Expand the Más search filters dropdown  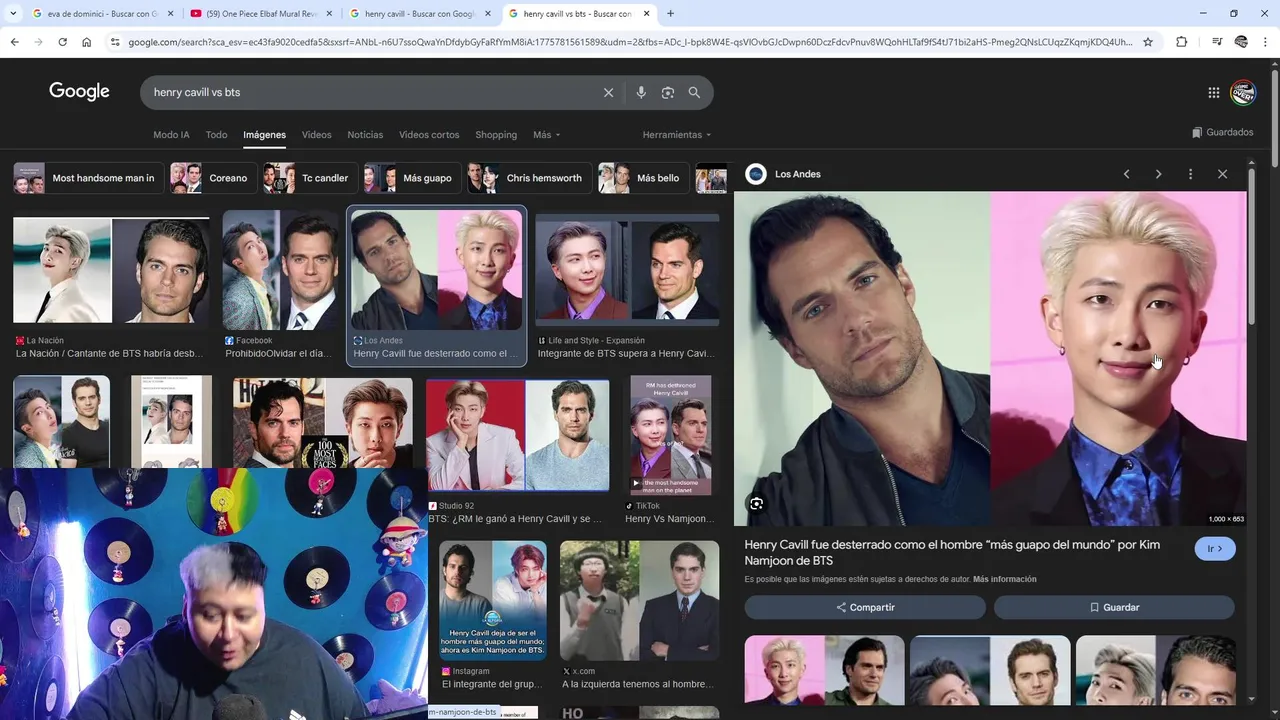coord(547,134)
